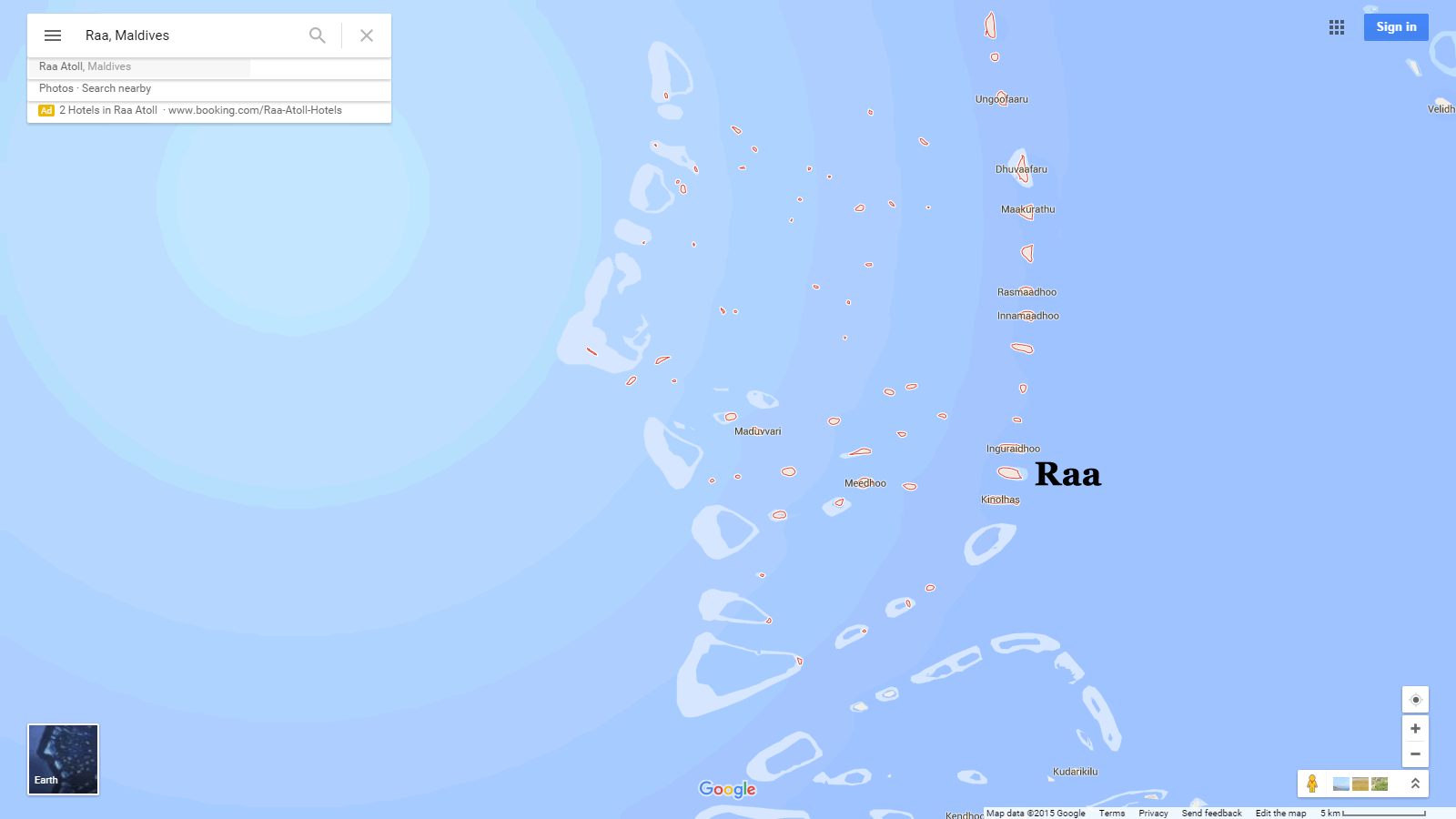Pick the Street View pegman
This screenshot has width=1456, height=819.
point(1312,784)
